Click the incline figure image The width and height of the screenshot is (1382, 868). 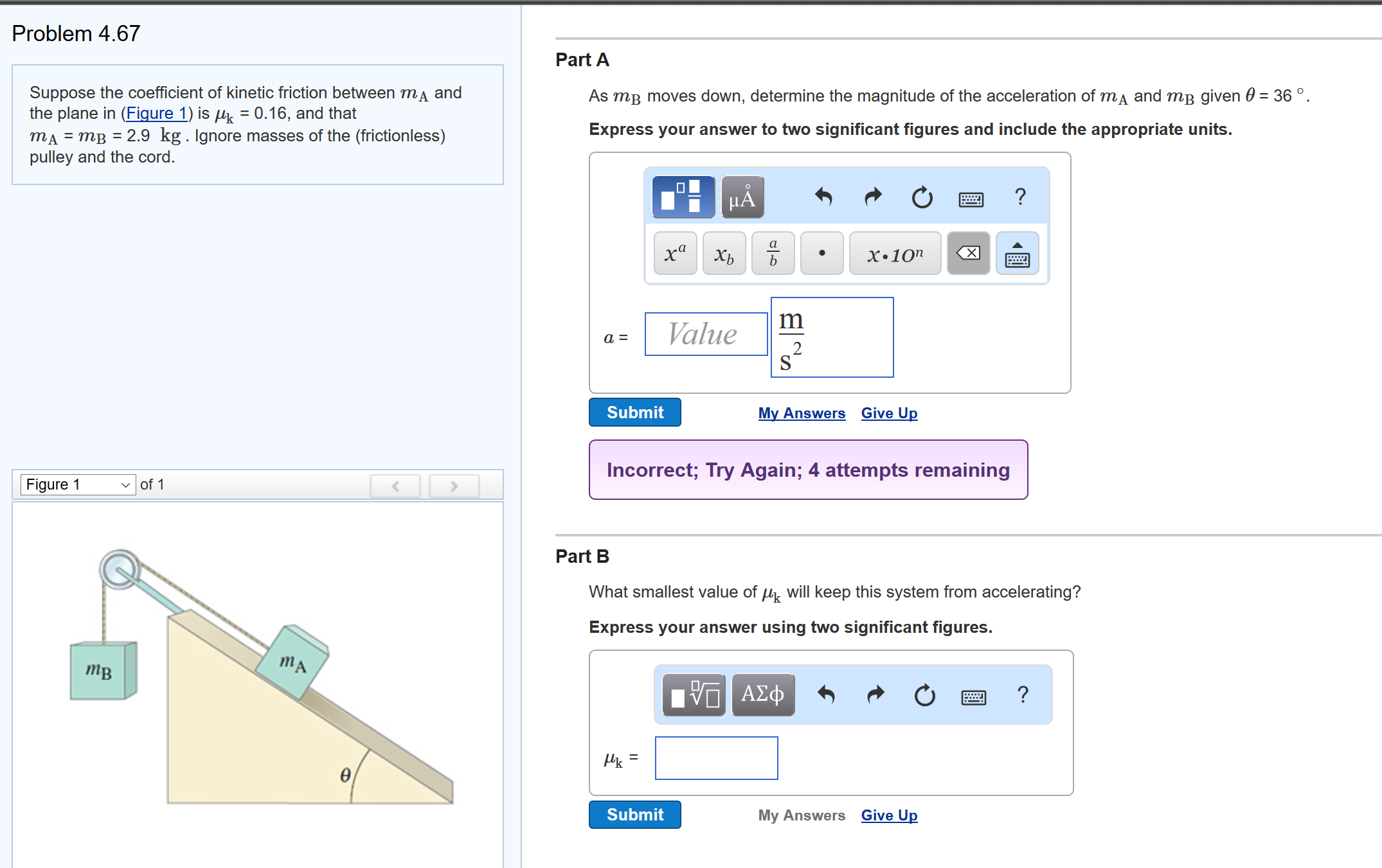261,677
